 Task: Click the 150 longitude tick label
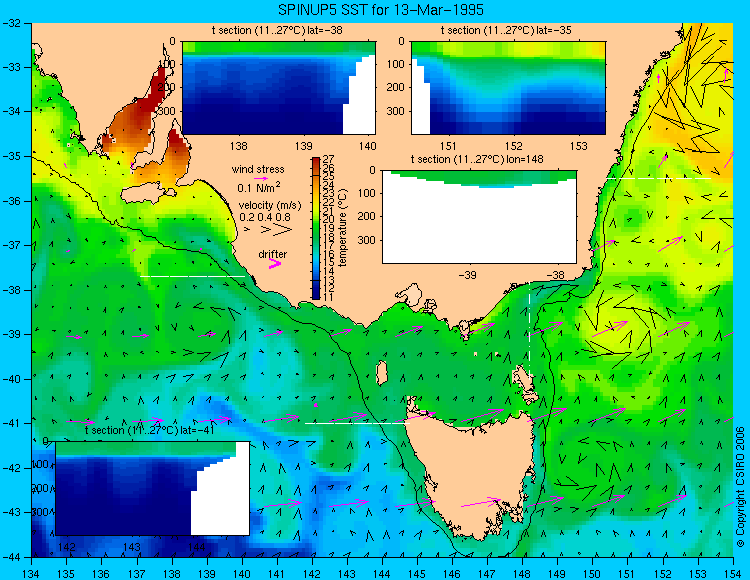pyautogui.click(x=593, y=574)
